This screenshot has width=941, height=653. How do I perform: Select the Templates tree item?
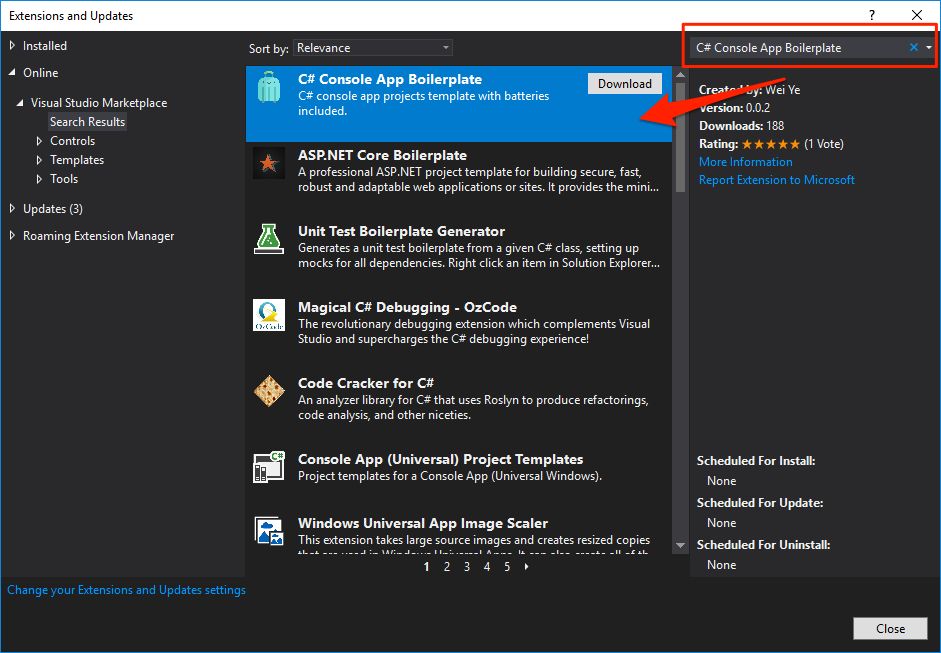(x=77, y=160)
